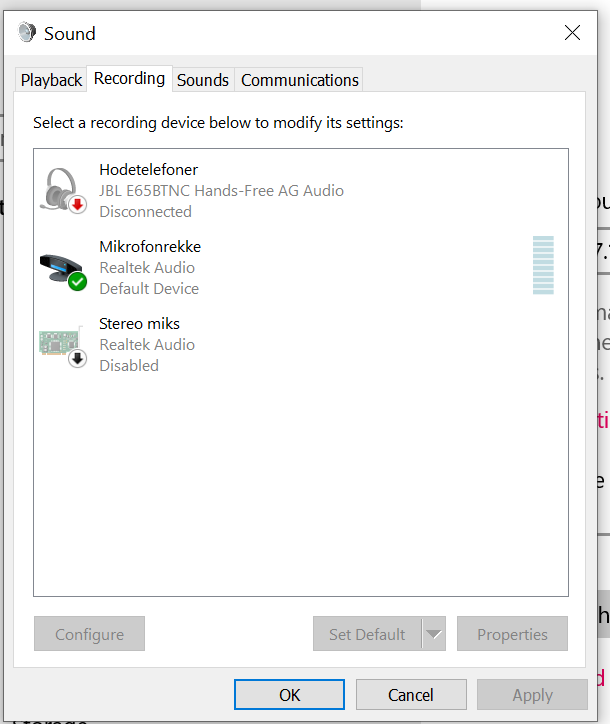Close the Sound dialog window
Screen dimensions: 610x724
point(572,33)
